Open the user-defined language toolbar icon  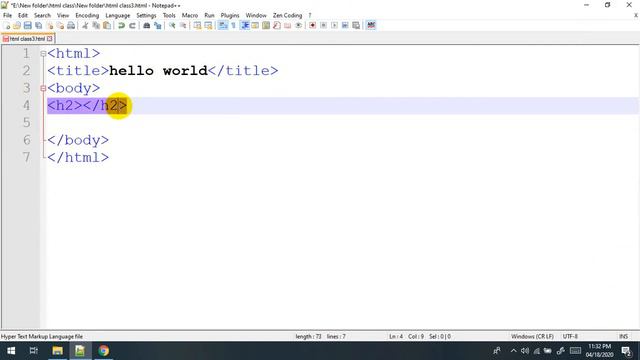click(x=255, y=25)
